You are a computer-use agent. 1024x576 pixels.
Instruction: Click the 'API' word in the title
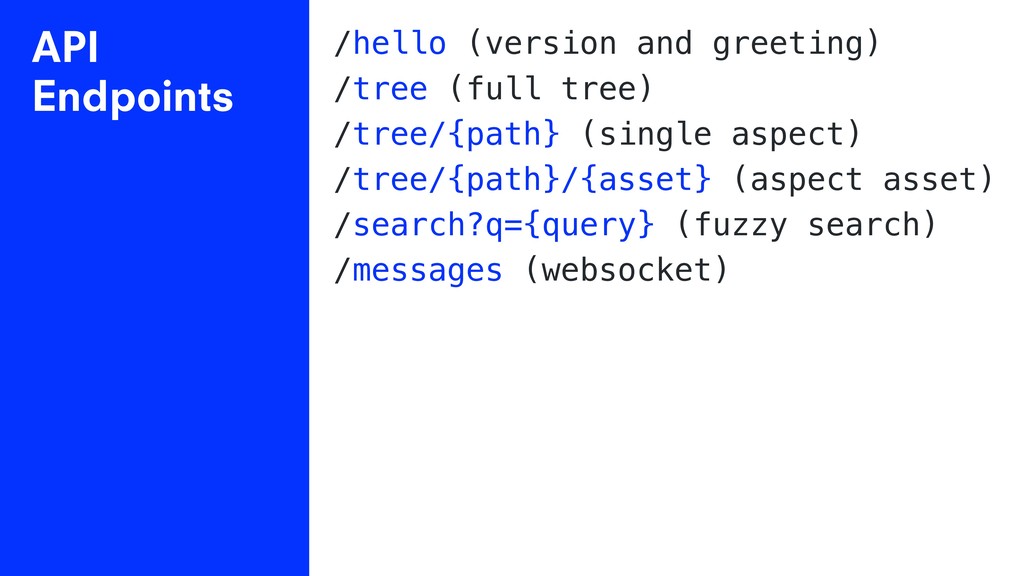point(65,48)
